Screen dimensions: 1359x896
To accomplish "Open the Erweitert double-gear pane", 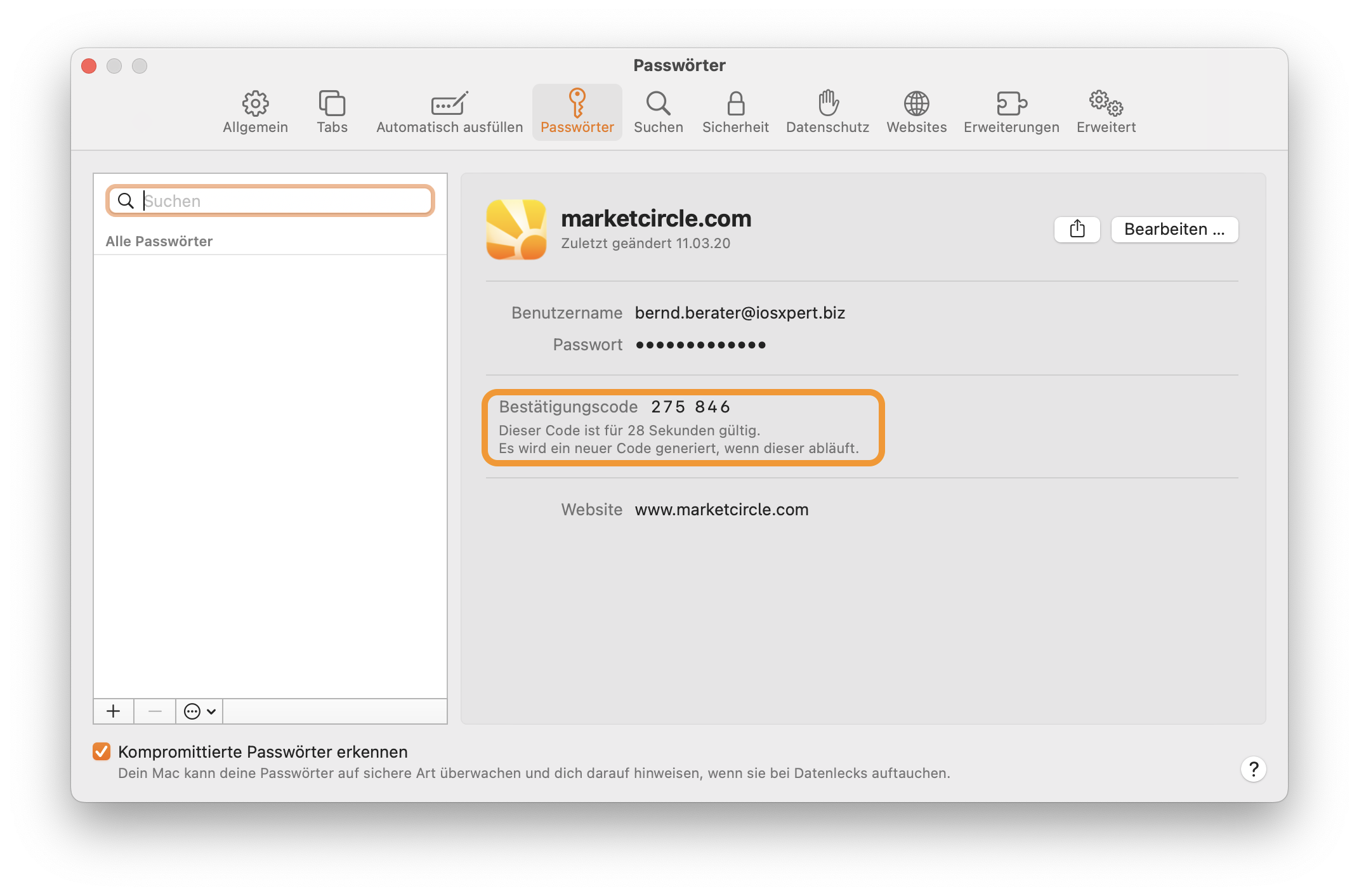I will [x=1106, y=112].
